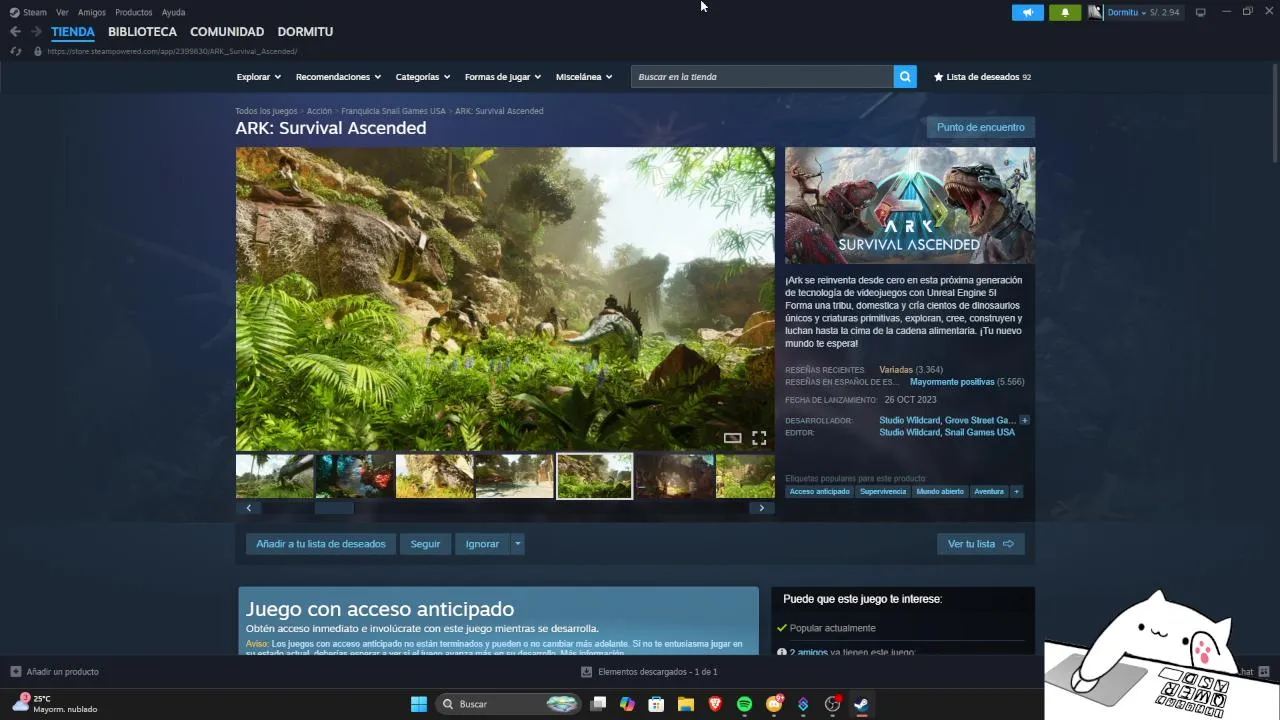The height and width of the screenshot is (720, 1280).
Task: Open the green notifications bell
Action: click(x=1065, y=12)
